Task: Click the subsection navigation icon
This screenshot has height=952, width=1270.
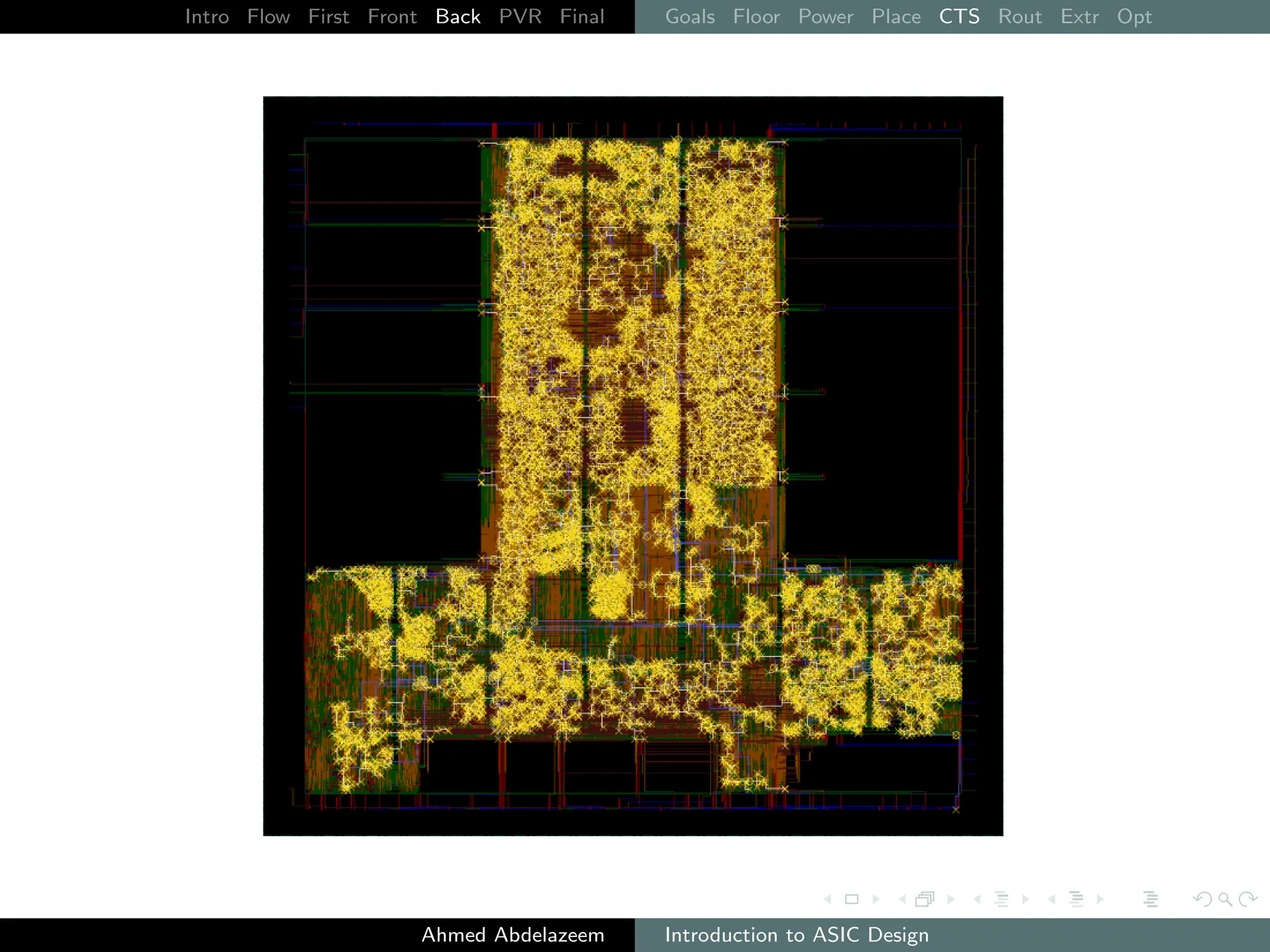Action: point(1001,899)
